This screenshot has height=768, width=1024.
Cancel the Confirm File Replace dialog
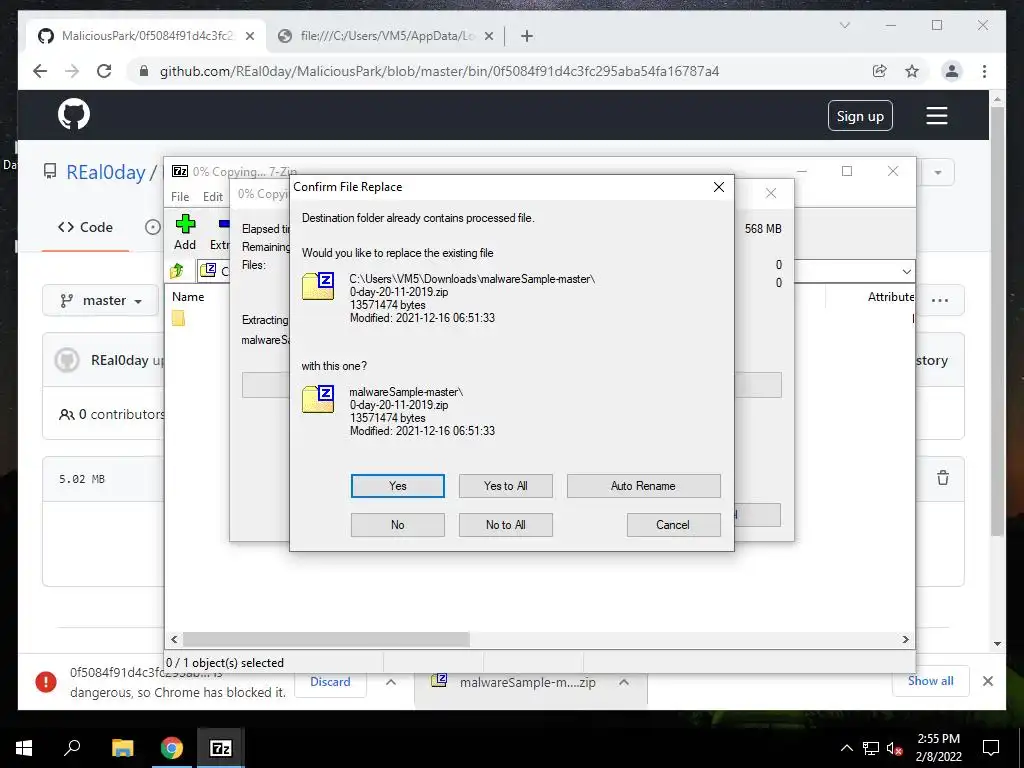tap(673, 525)
